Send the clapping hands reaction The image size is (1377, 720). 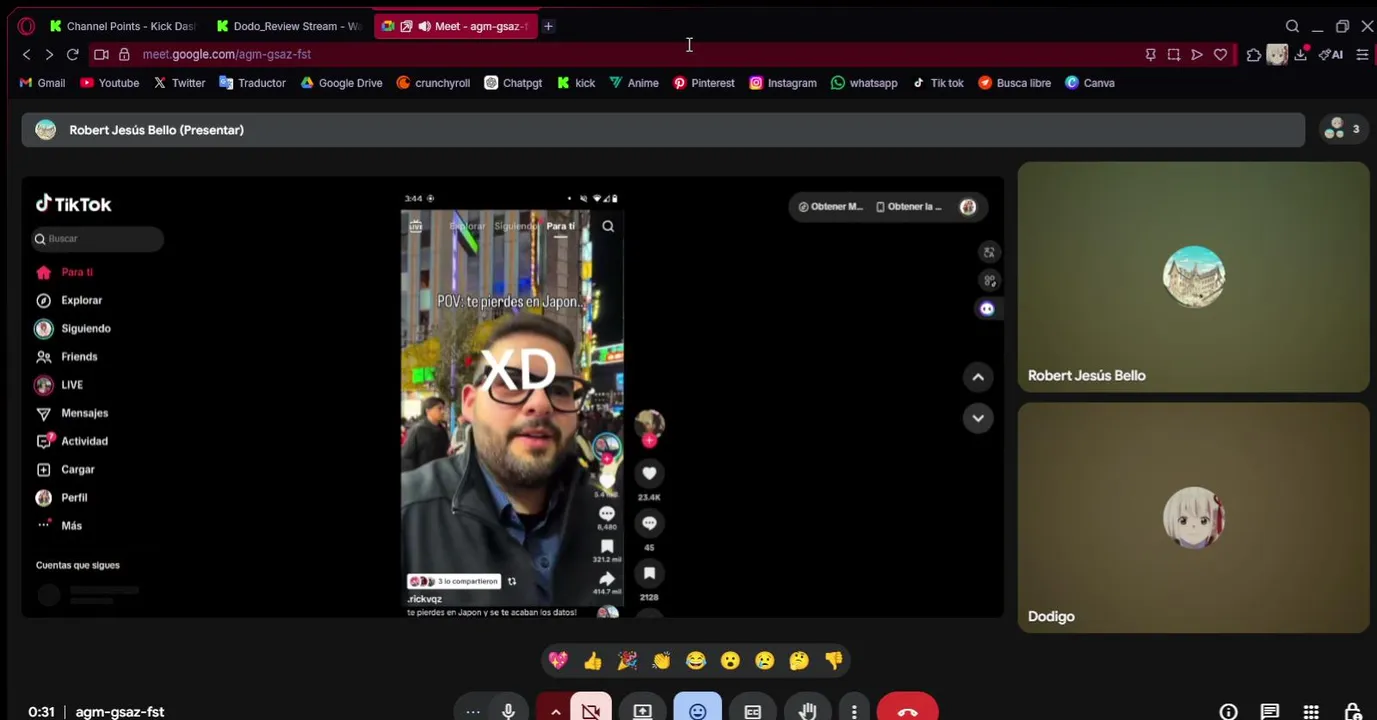pyautogui.click(x=661, y=660)
